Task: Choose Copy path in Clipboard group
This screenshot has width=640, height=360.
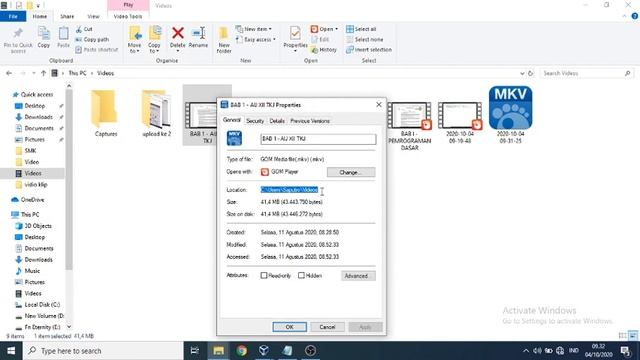Action: [x=92, y=40]
